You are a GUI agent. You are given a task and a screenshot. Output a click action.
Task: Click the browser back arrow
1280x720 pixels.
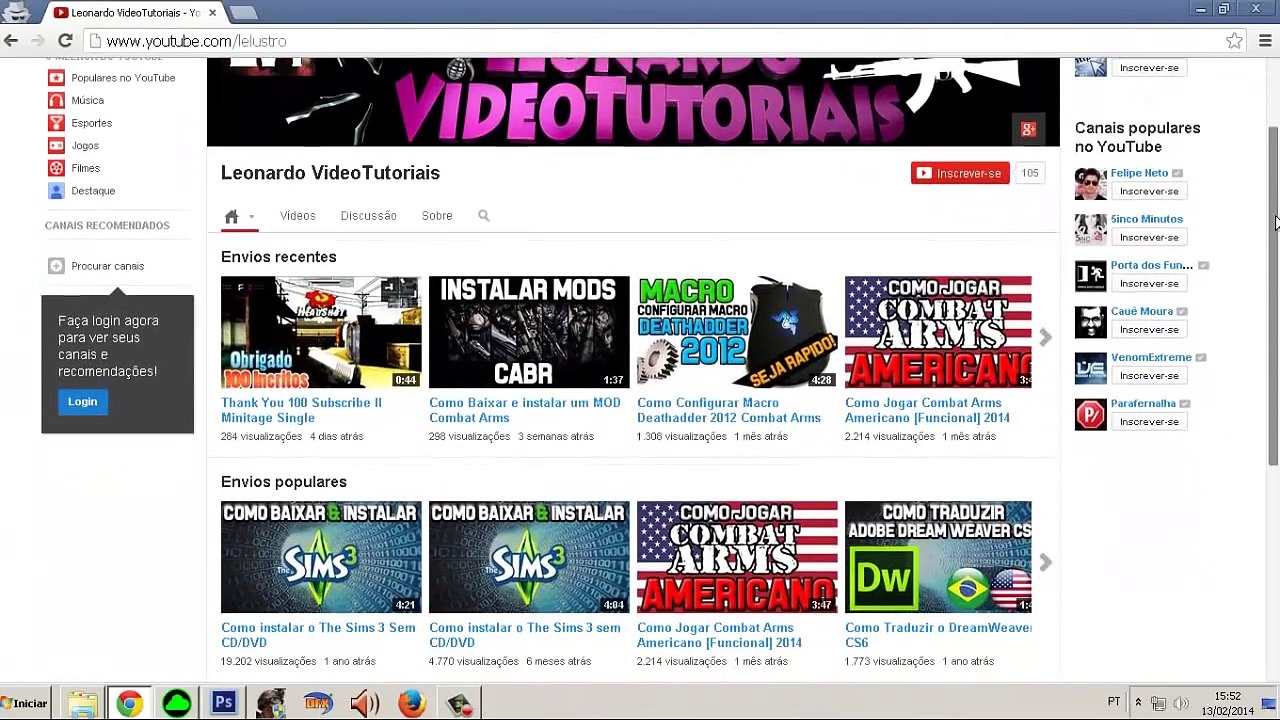click(11, 41)
